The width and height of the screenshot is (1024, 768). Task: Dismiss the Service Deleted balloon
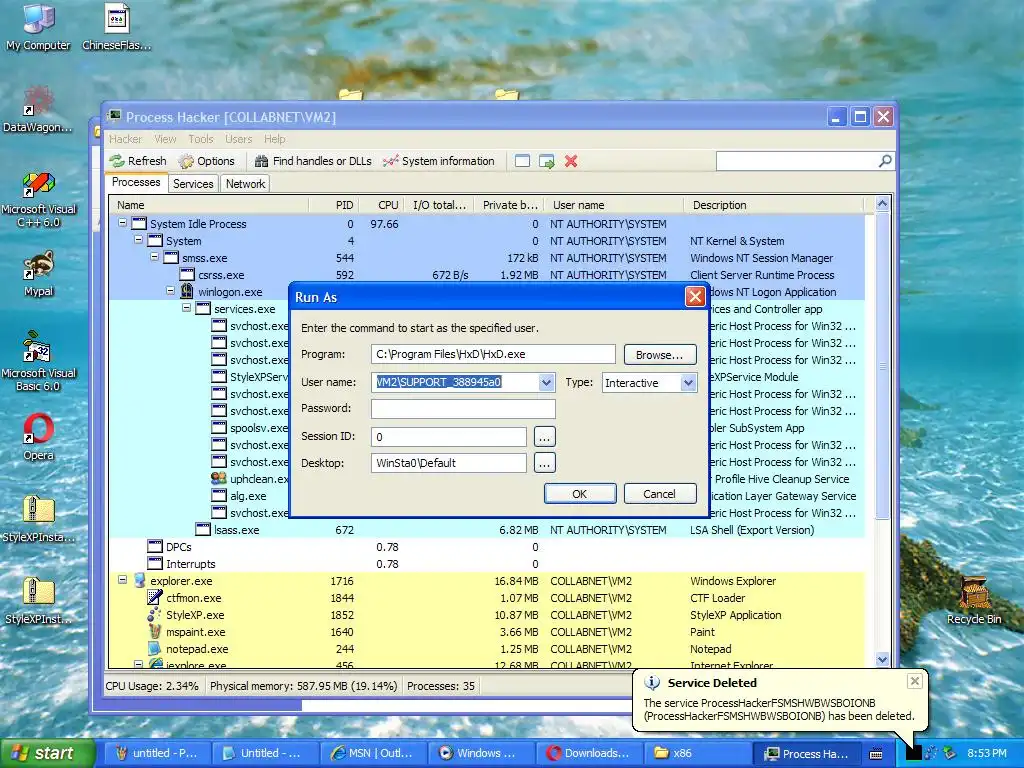coord(914,681)
